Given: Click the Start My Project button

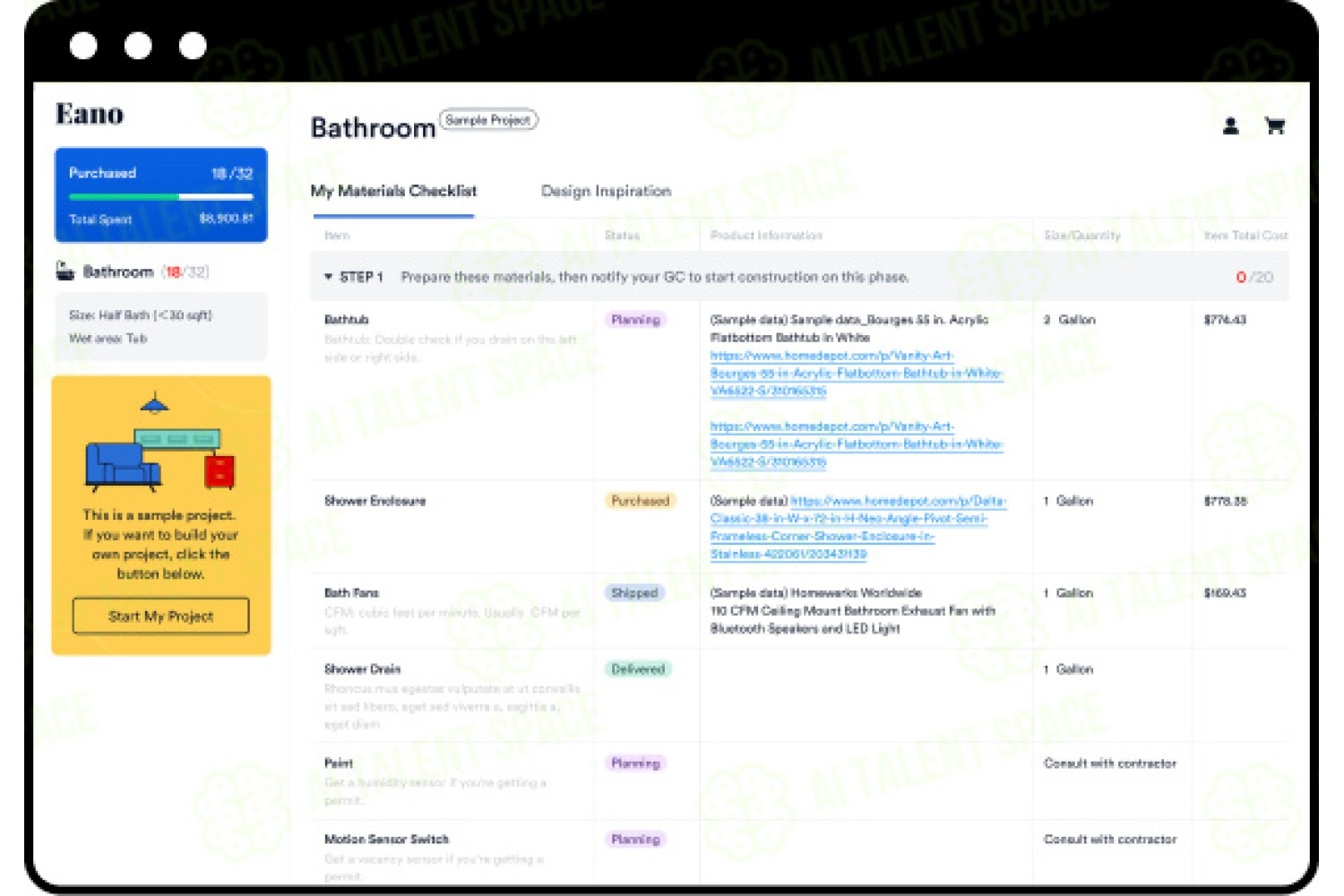Looking at the screenshot, I should click(161, 616).
